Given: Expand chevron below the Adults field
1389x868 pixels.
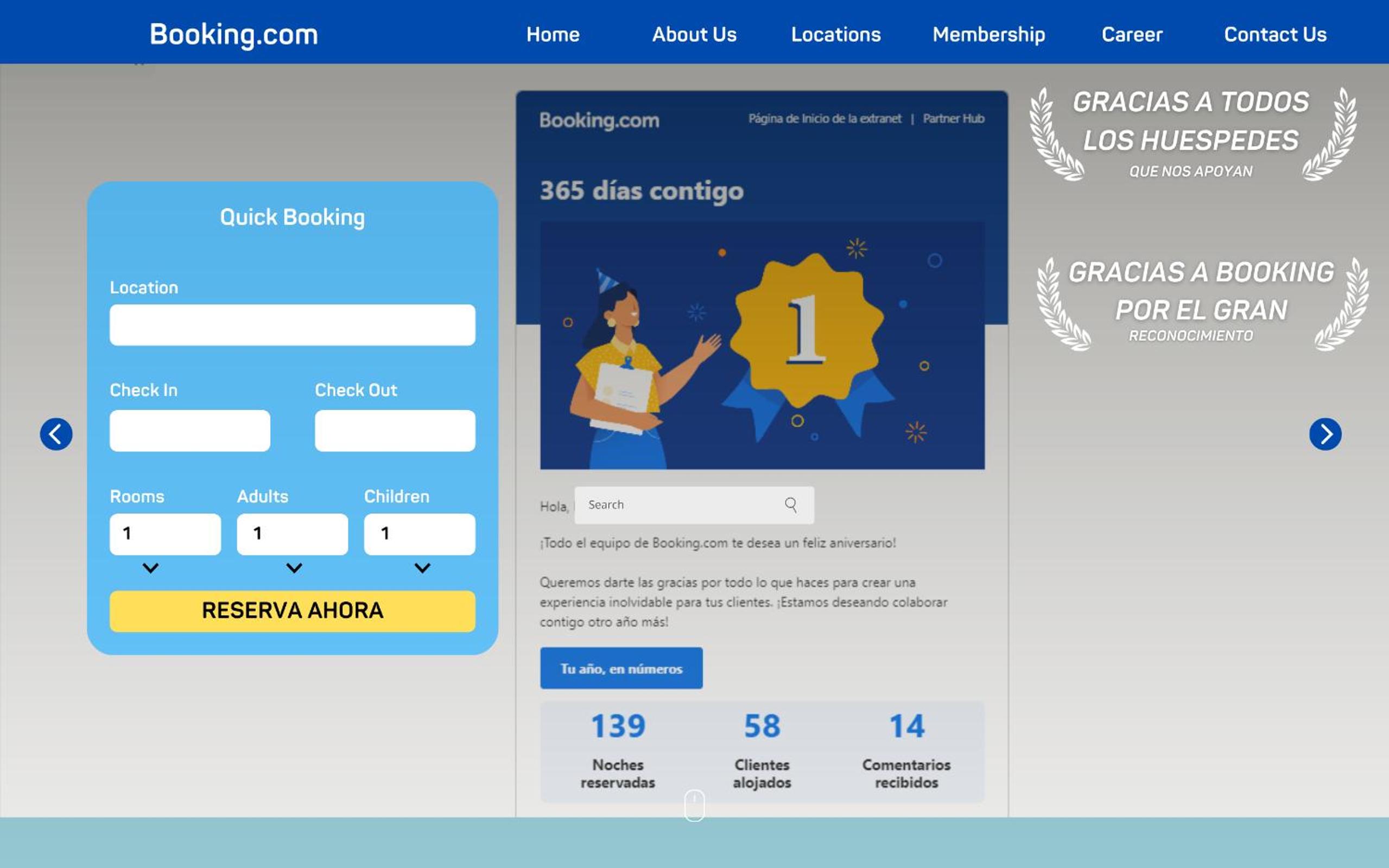Looking at the screenshot, I should (294, 569).
